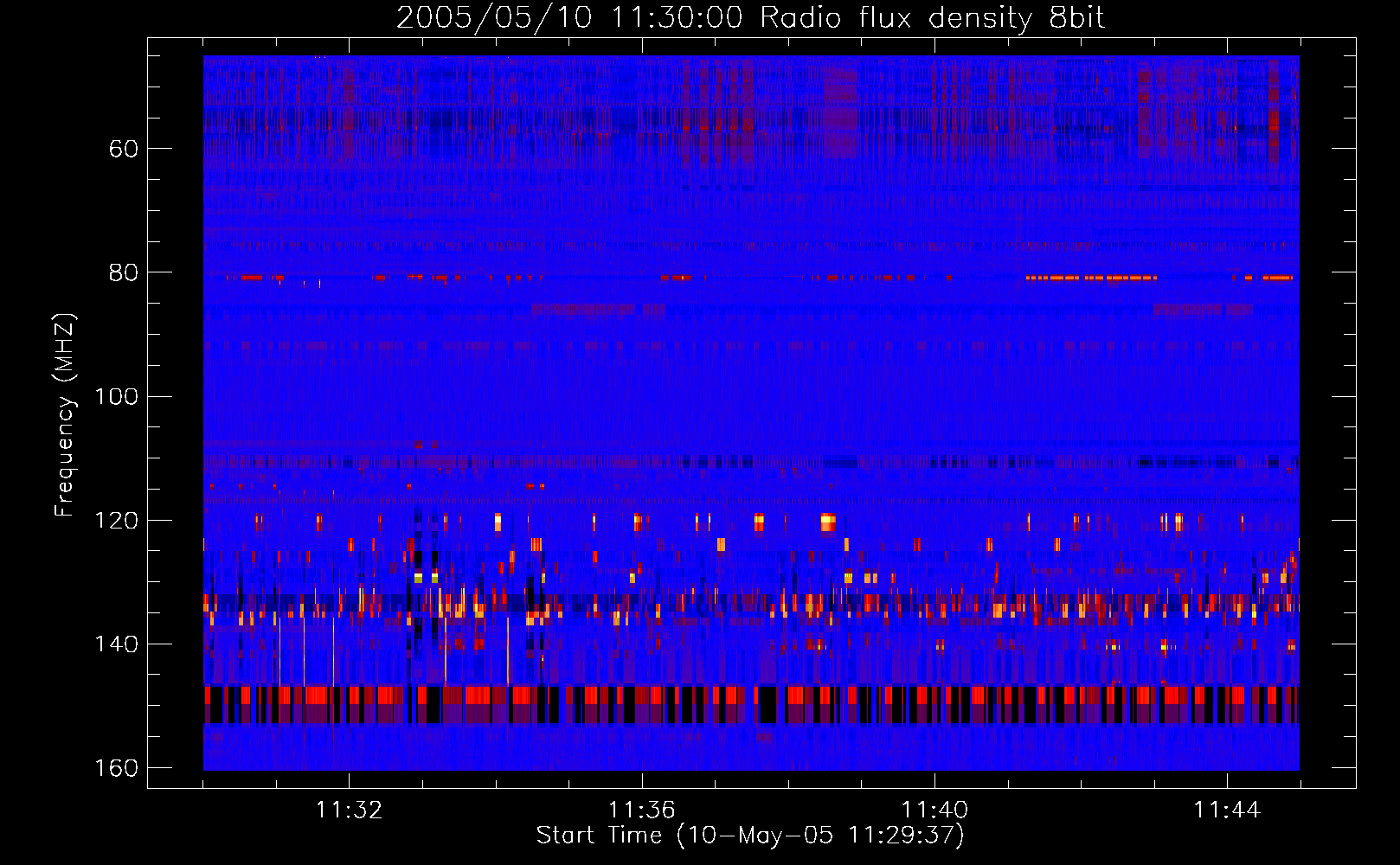Click the 11:40 time tick label
Image resolution: width=1400 pixels, height=865 pixels.
934,810
